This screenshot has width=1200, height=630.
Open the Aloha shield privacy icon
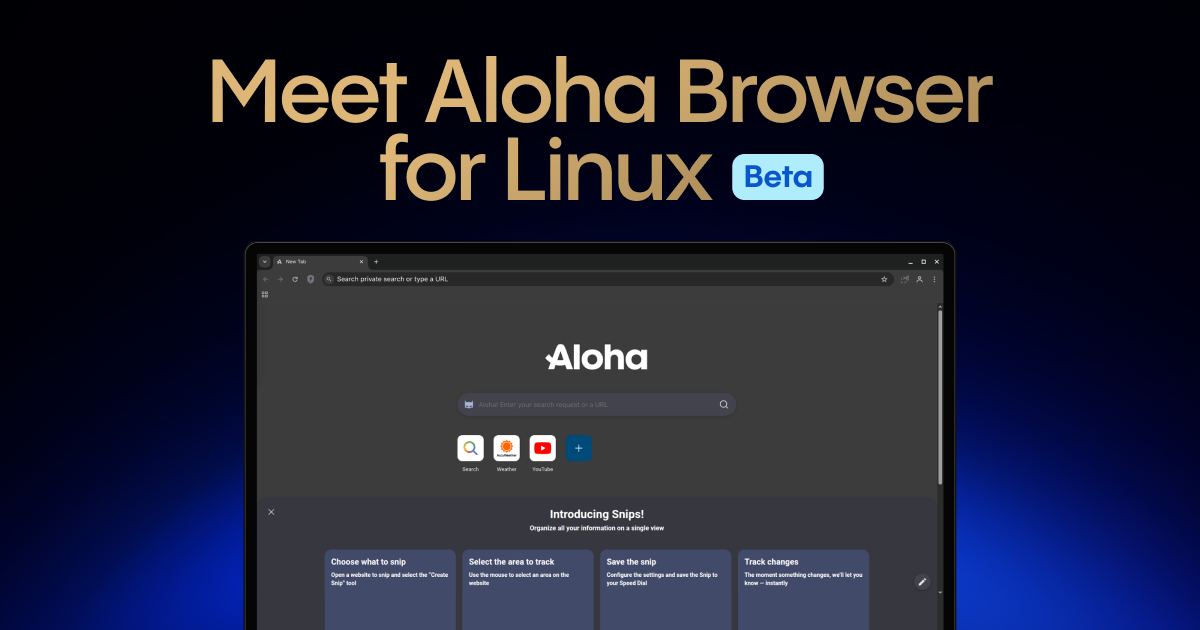tap(310, 279)
